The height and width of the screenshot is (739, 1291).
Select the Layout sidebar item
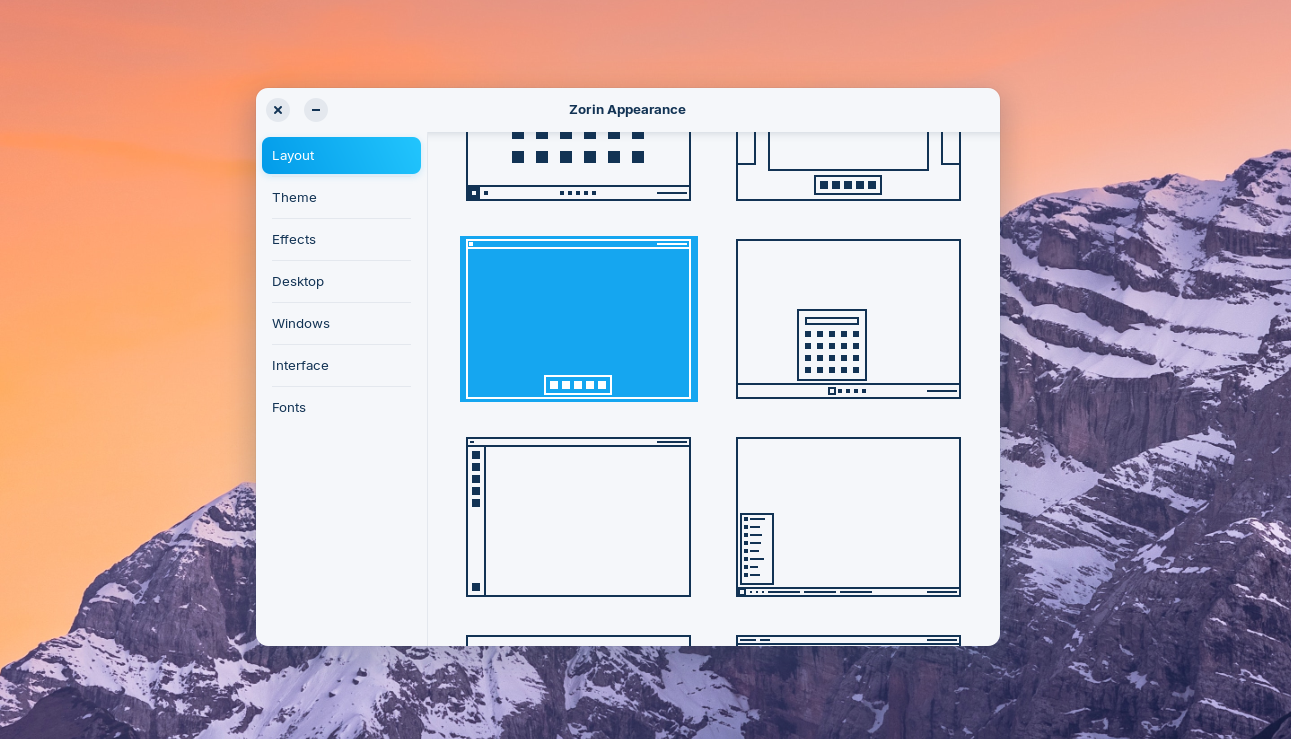click(x=341, y=156)
